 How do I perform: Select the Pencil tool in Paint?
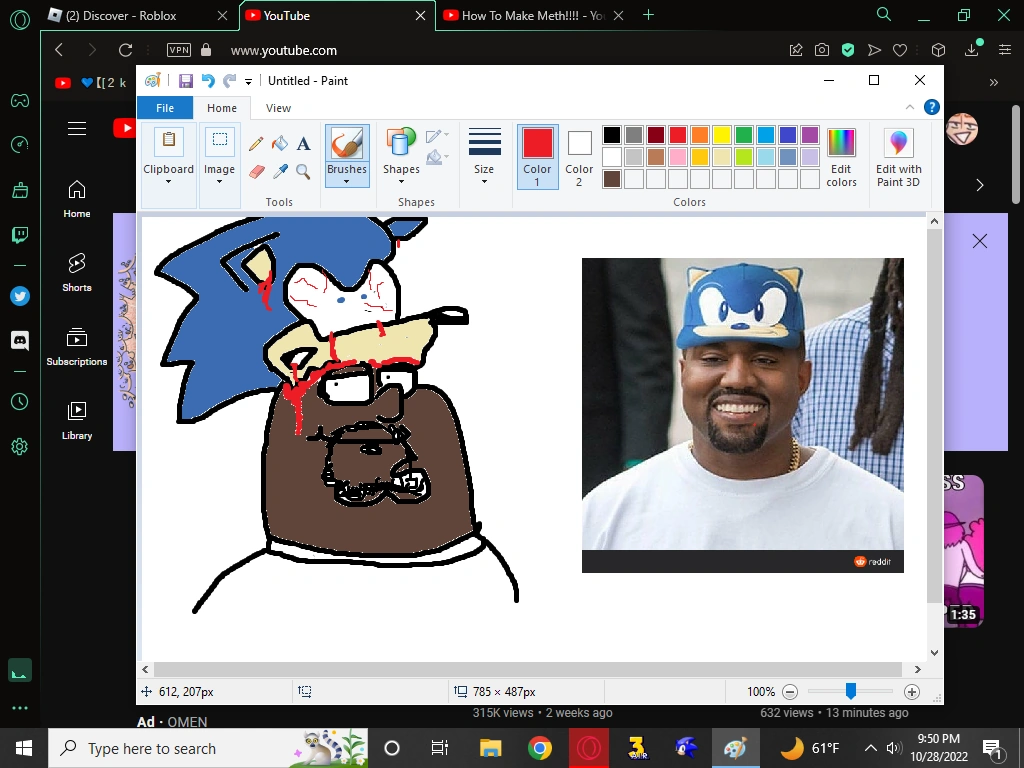pyautogui.click(x=256, y=144)
